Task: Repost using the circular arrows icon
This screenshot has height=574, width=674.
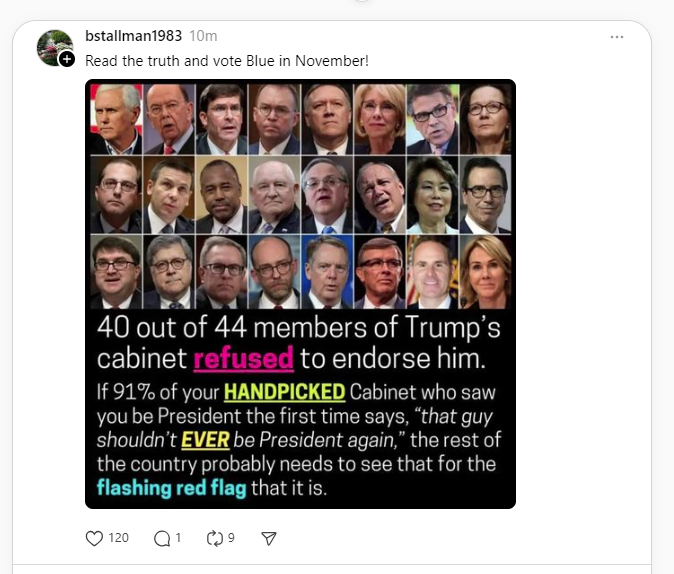Action: coord(214,538)
